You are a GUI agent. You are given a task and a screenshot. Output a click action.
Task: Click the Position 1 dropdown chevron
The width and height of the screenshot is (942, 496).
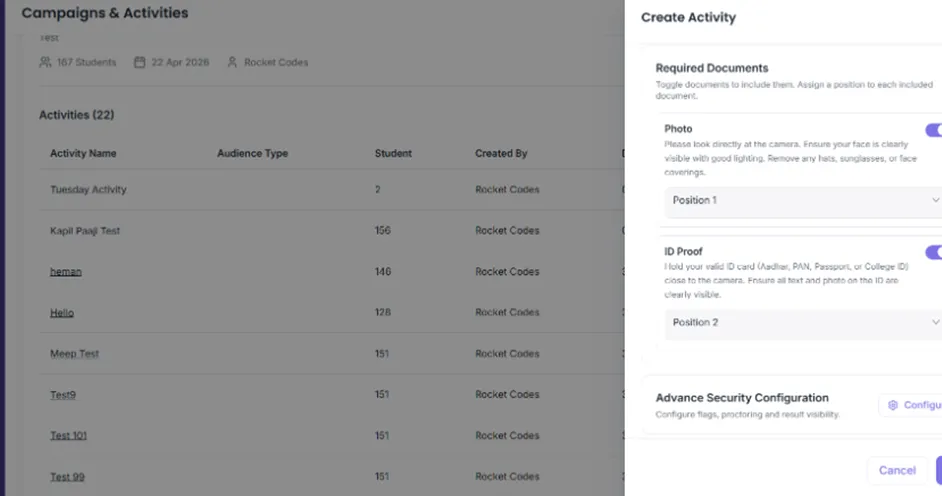[x=935, y=200]
